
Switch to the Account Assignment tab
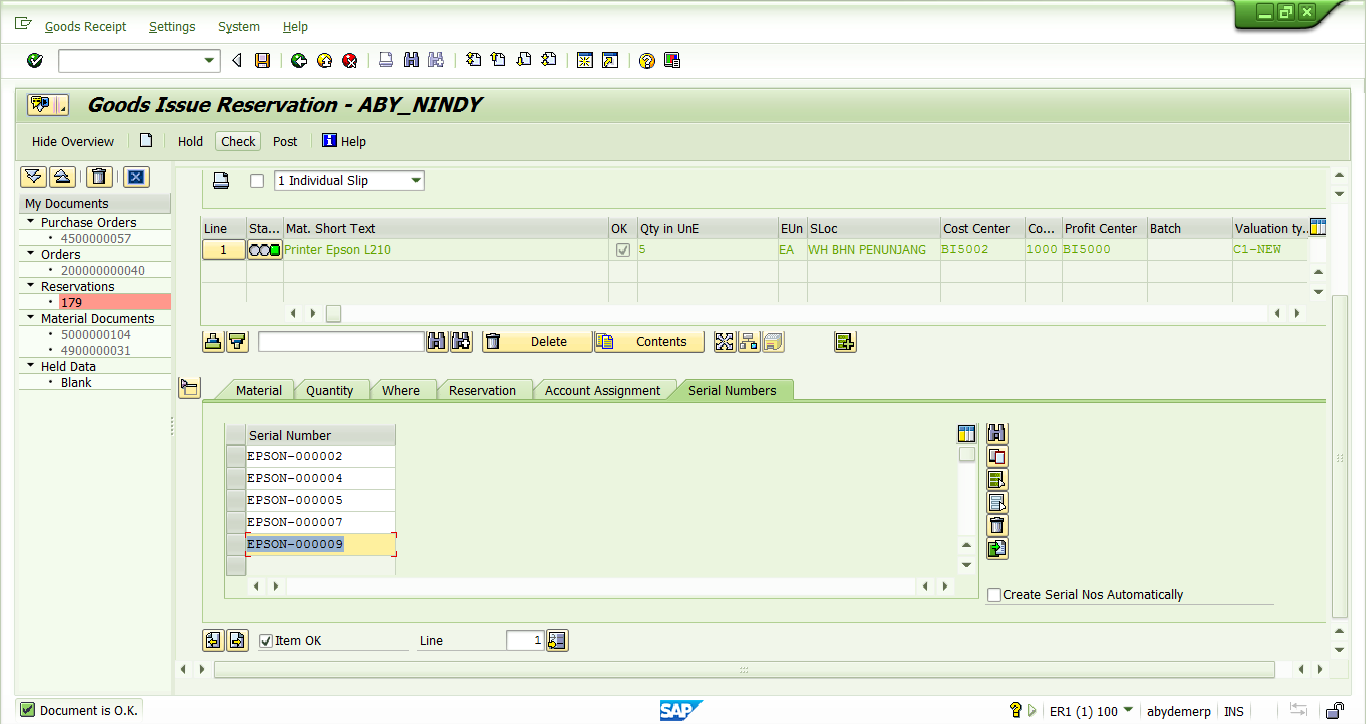604,390
